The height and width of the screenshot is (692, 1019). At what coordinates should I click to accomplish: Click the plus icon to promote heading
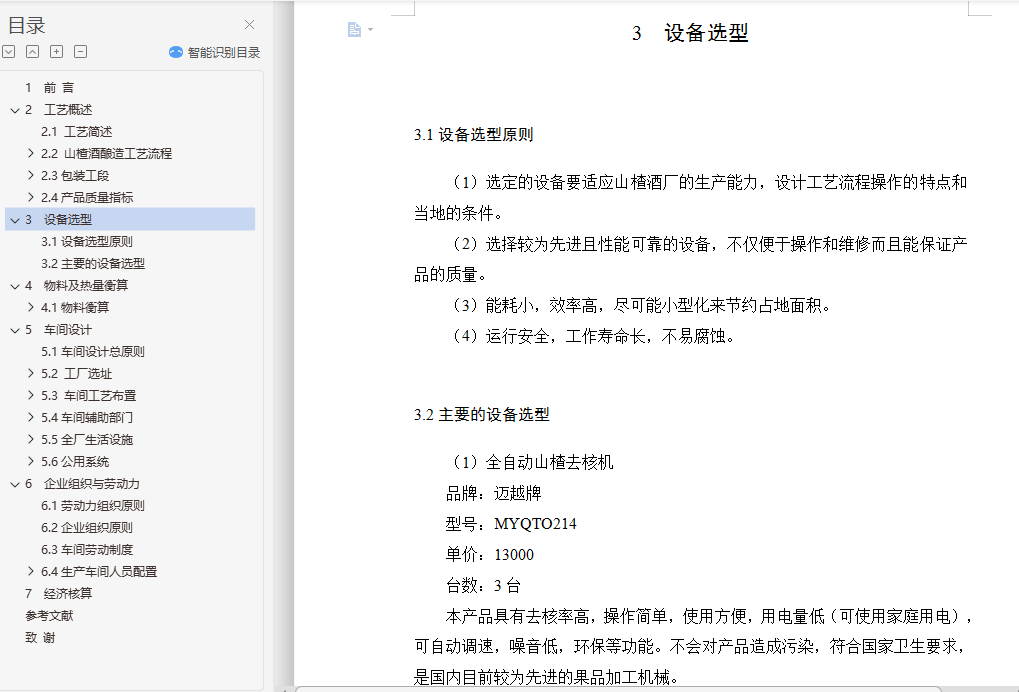tap(57, 52)
